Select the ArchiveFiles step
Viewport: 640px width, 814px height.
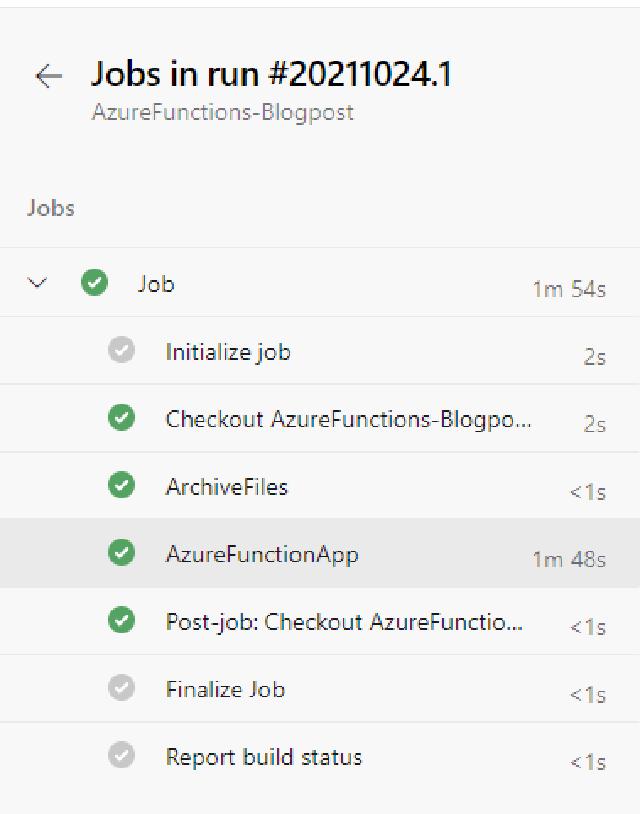(226, 487)
